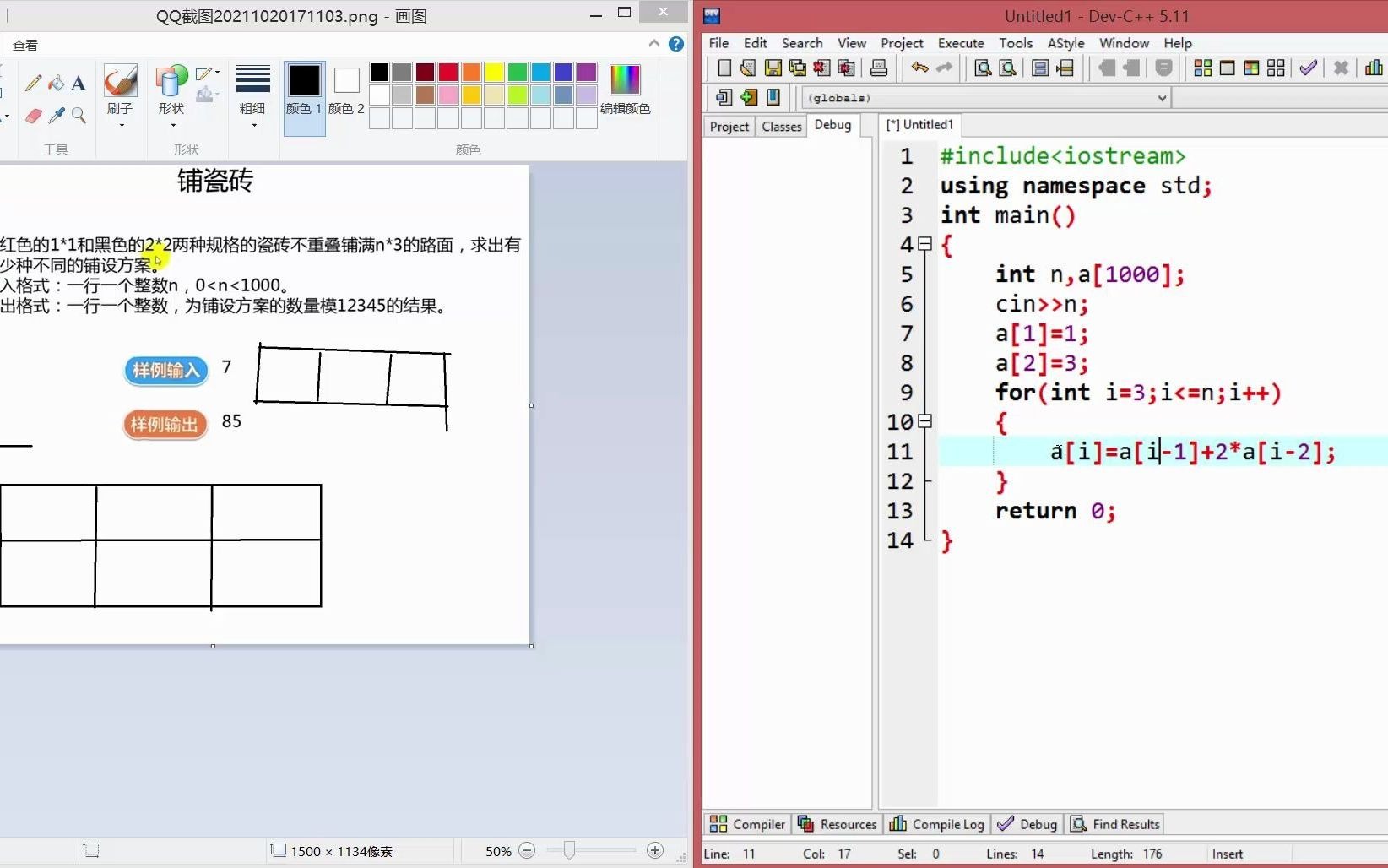Open the Compile Log panel at the bottom

coord(935,824)
